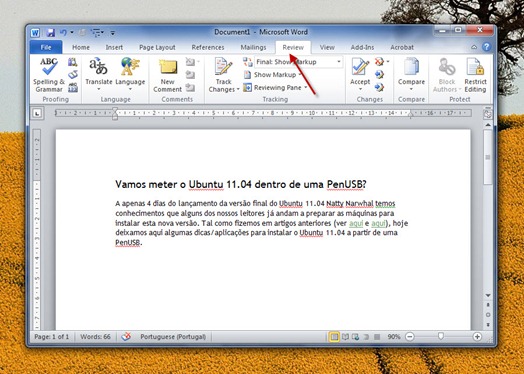
Task: Jump to Previous Change icon
Action: tap(379, 75)
